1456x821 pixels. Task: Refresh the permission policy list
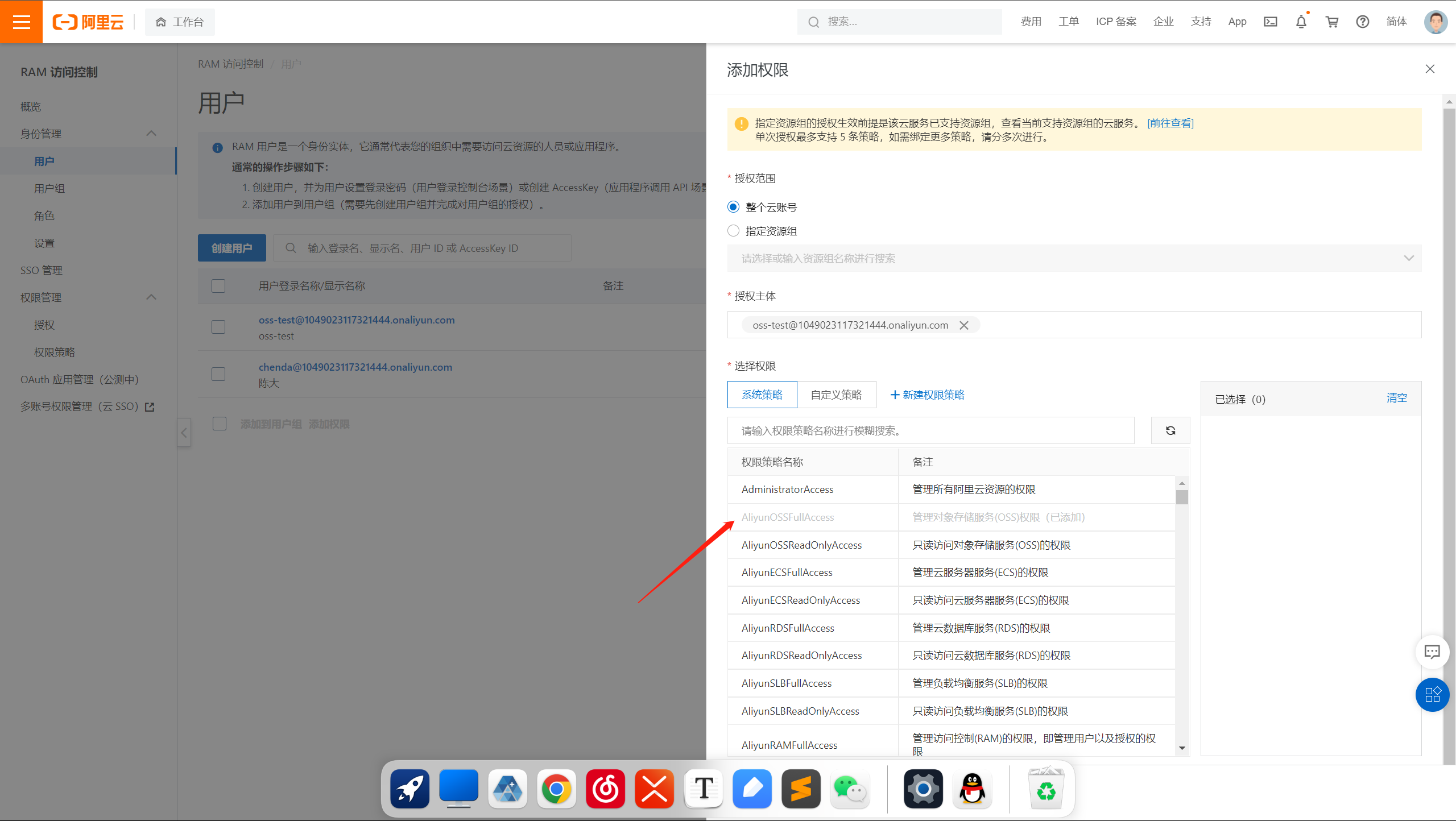click(x=1170, y=430)
